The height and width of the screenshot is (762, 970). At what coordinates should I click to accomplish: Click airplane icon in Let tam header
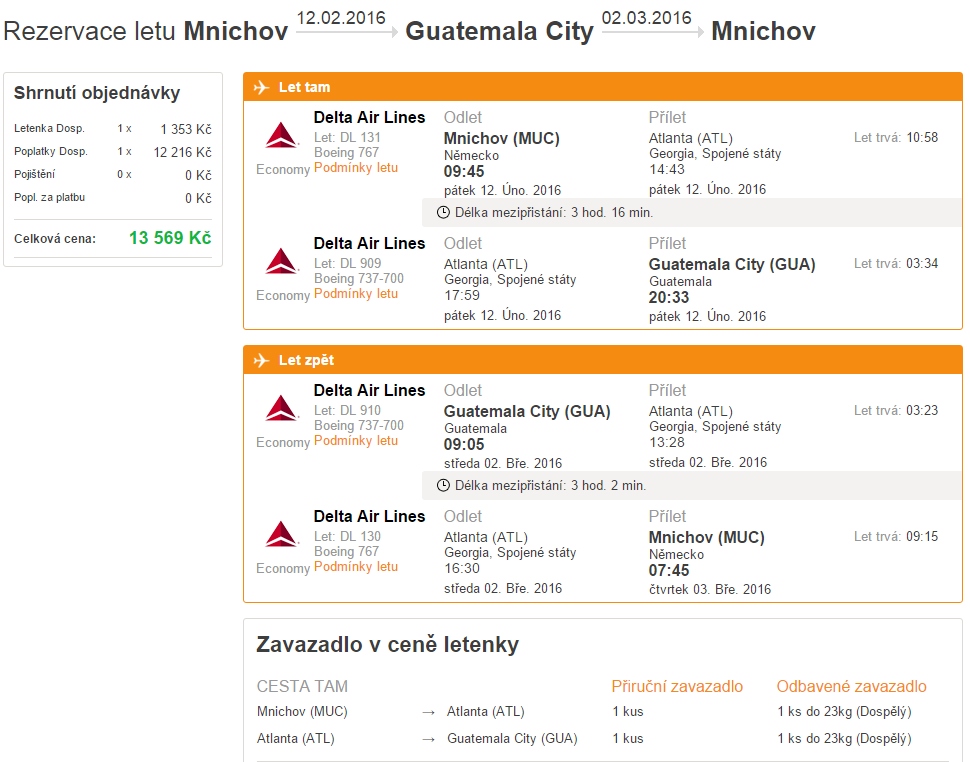pyautogui.click(x=262, y=87)
